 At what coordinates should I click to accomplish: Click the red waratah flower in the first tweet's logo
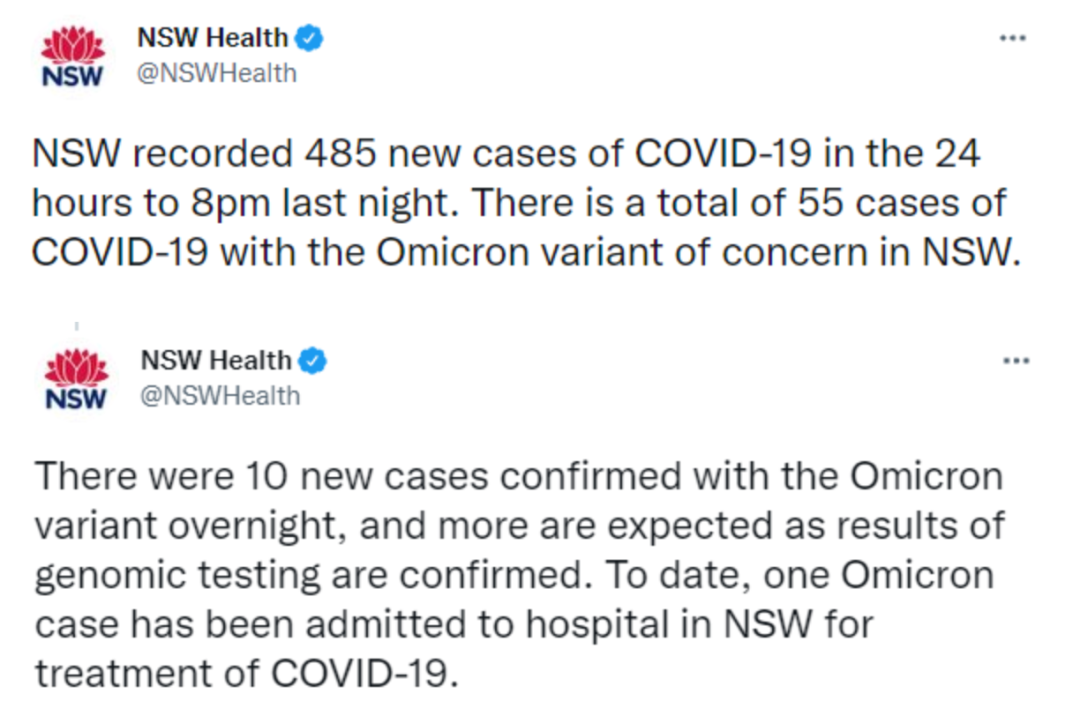pyautogui.click(x=72, y=44)
